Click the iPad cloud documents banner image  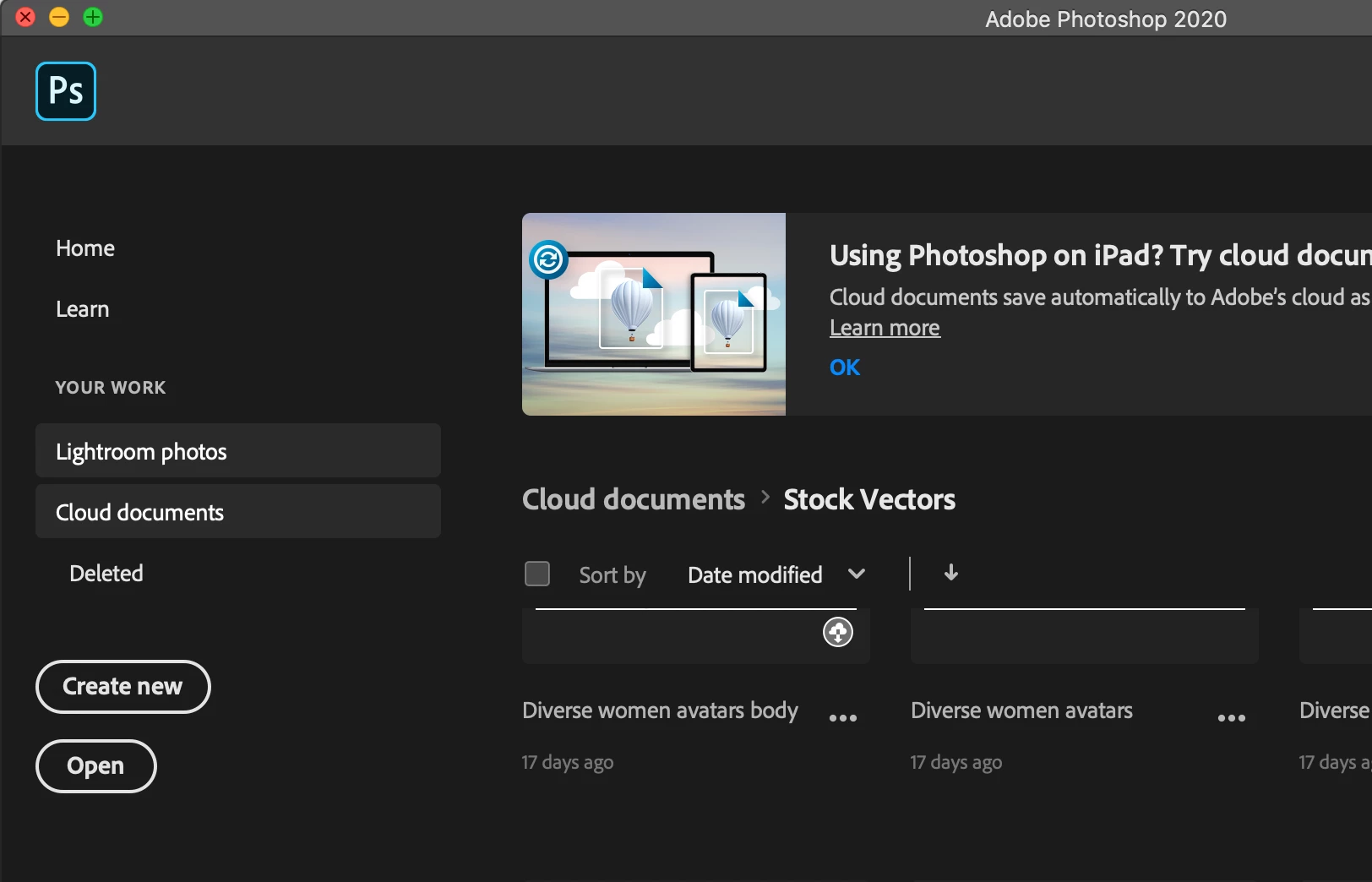[x=654, y=314]
